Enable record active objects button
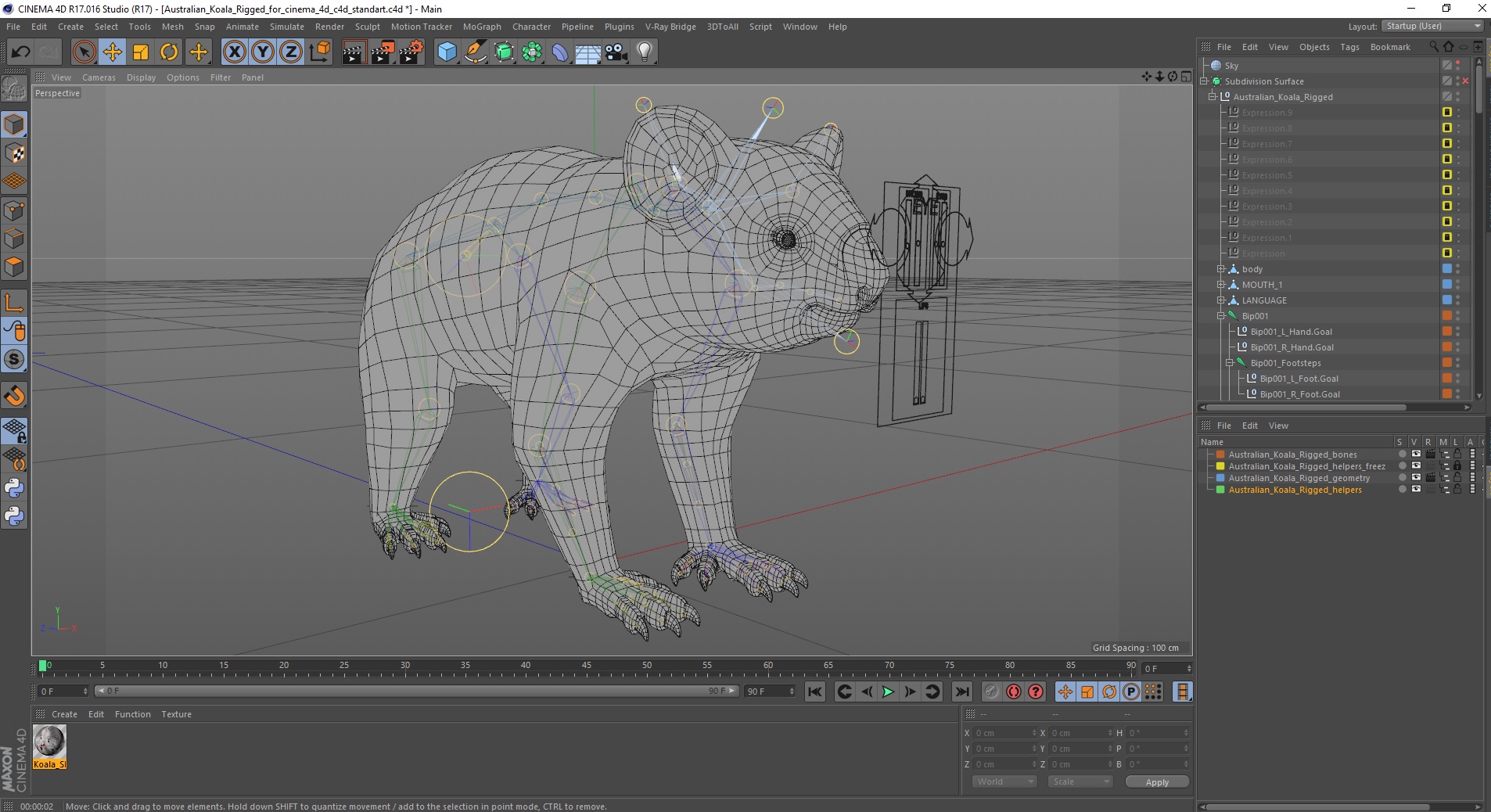 pyautogui.click(x=992, y=692)
